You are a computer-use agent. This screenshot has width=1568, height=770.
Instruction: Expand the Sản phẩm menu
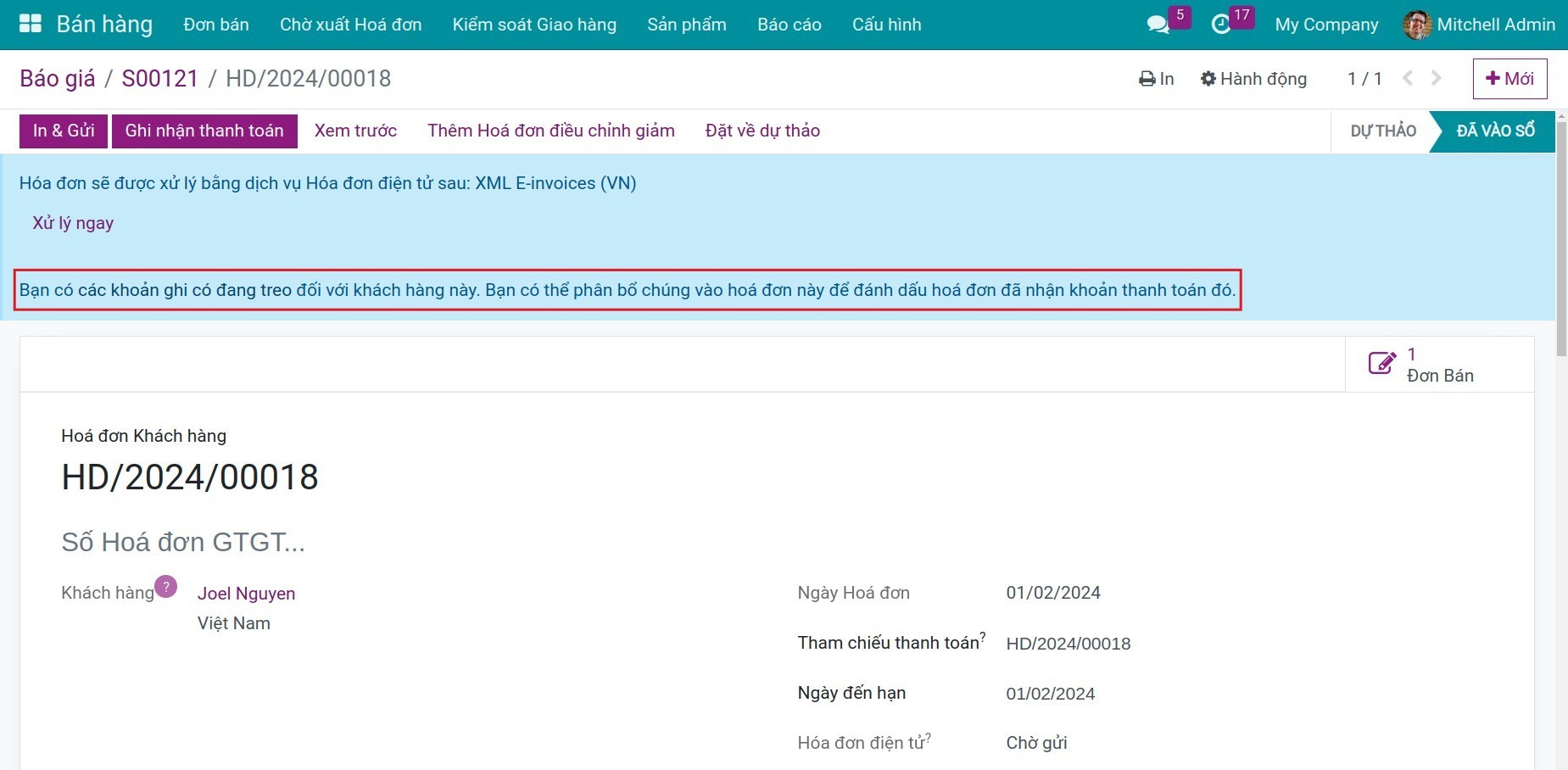[x=686, y=25]
